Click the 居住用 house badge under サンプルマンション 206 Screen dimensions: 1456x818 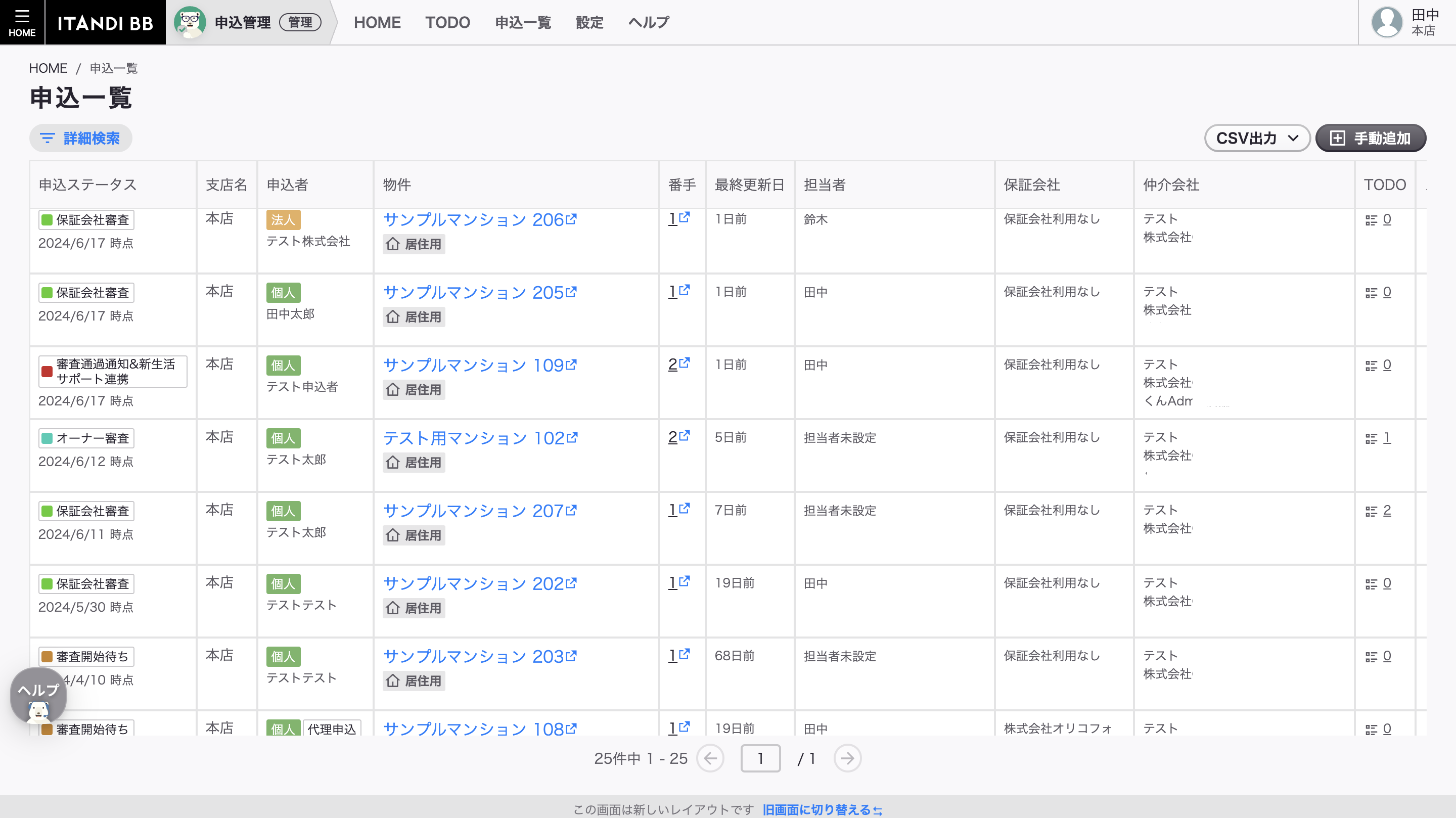[414, 244]
